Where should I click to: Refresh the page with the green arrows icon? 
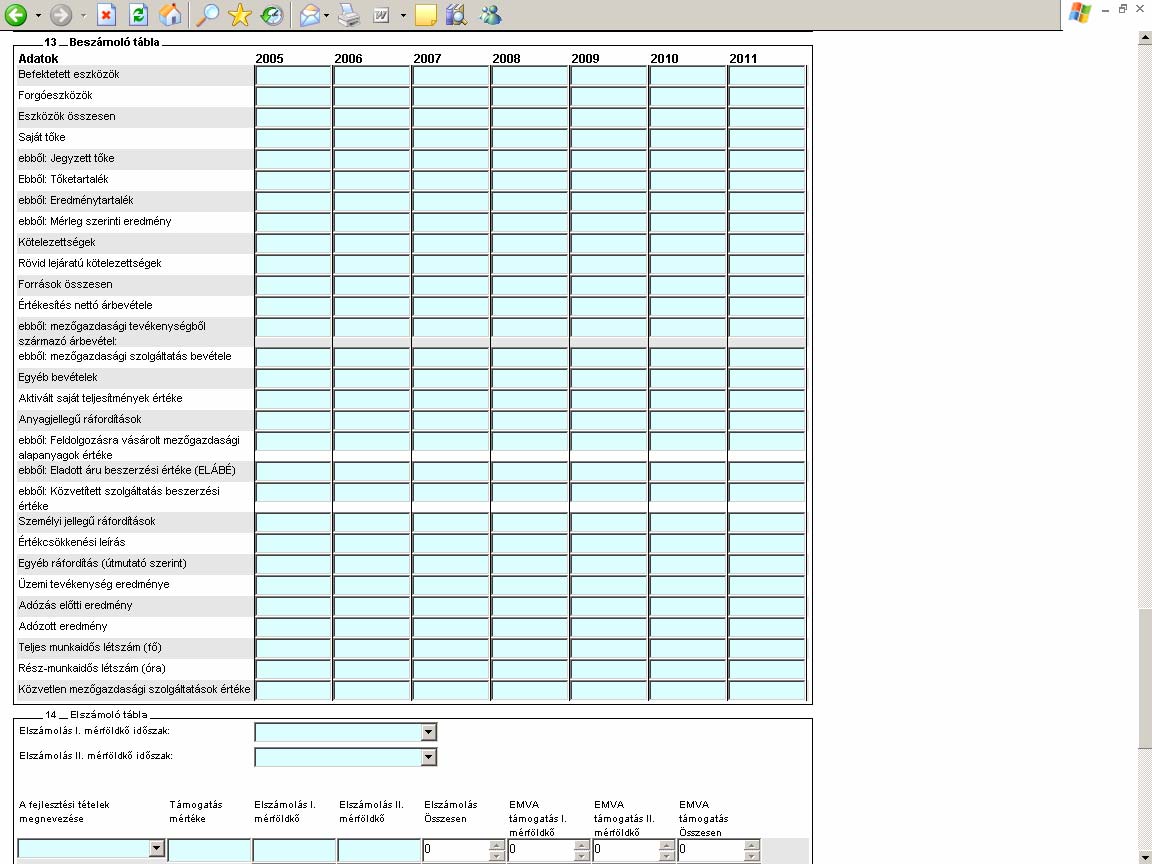click(x=138, y=15)
